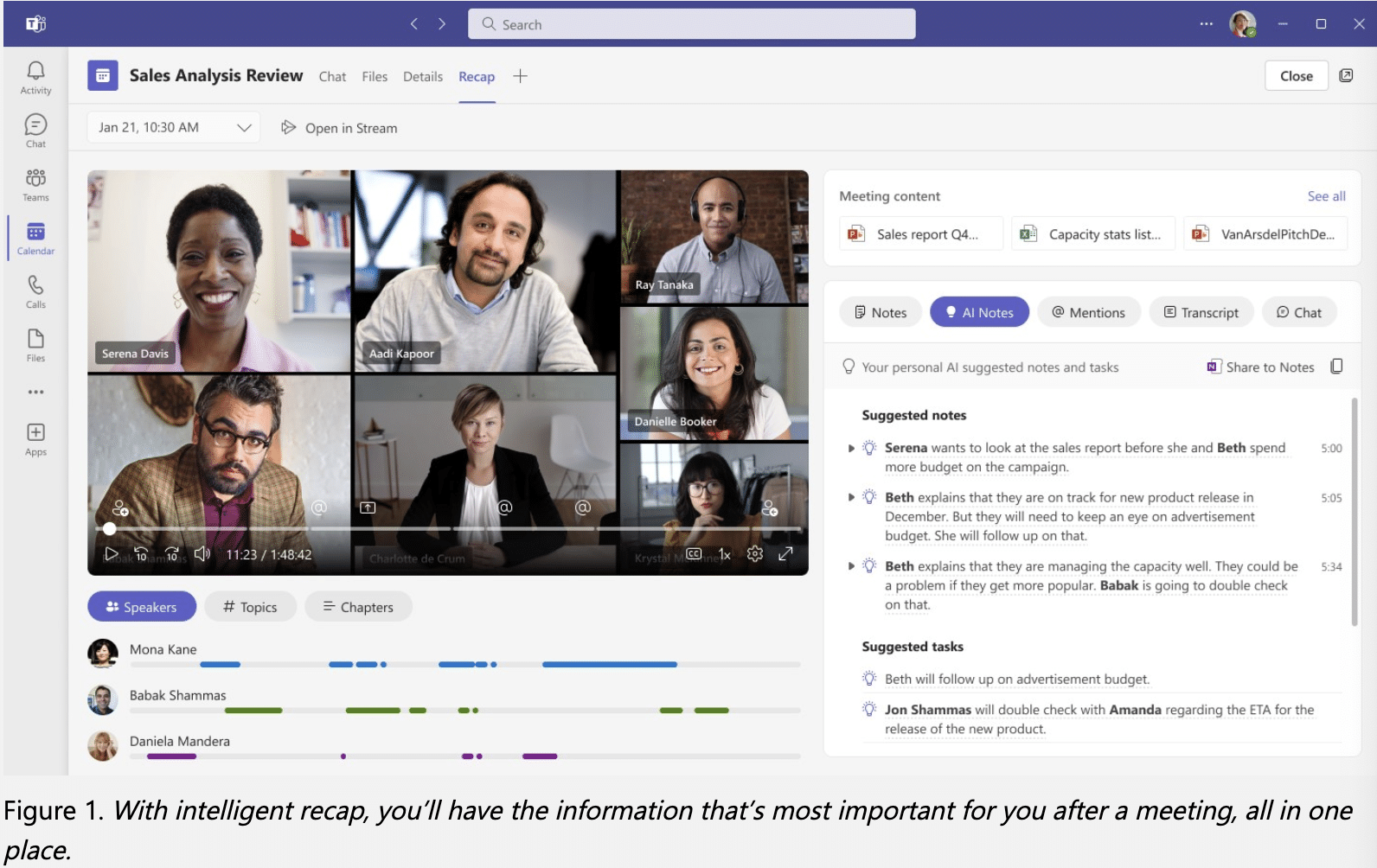Switch to the Files tab

pyautogui.click(x=375, y=77)
